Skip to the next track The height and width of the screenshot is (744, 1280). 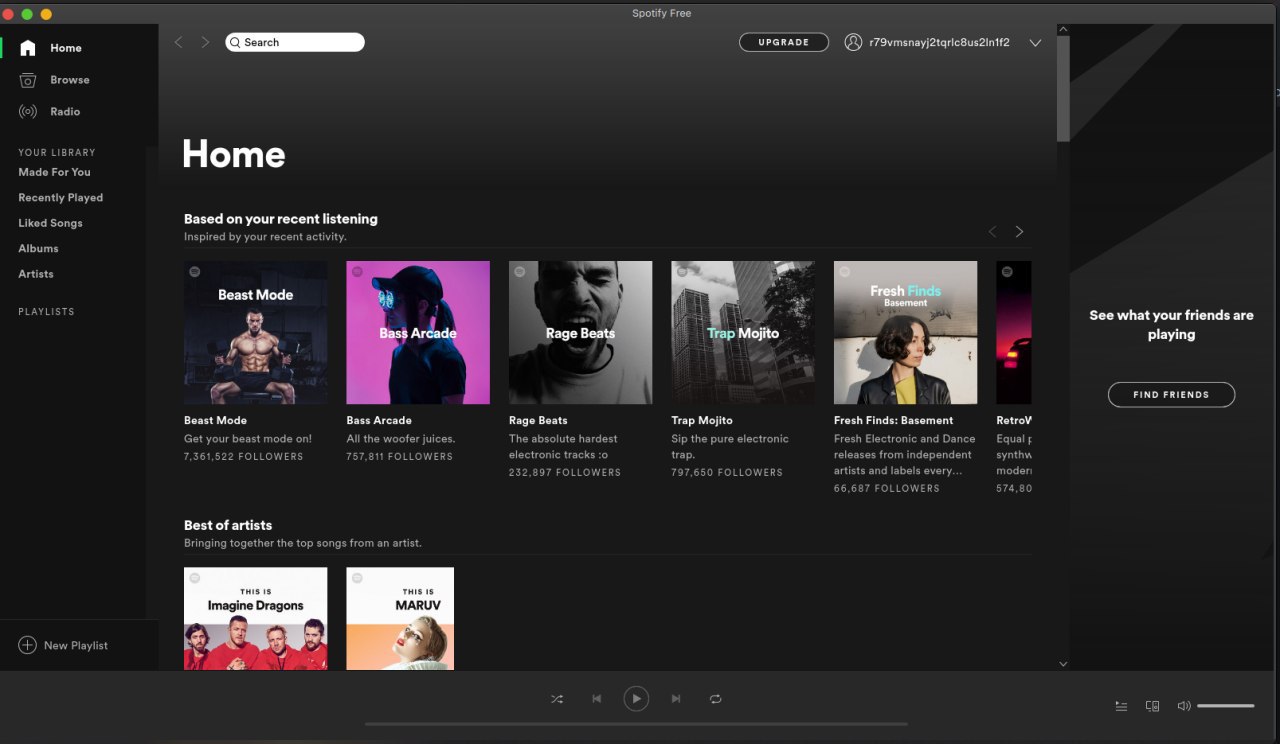click(x=676, y=699)
